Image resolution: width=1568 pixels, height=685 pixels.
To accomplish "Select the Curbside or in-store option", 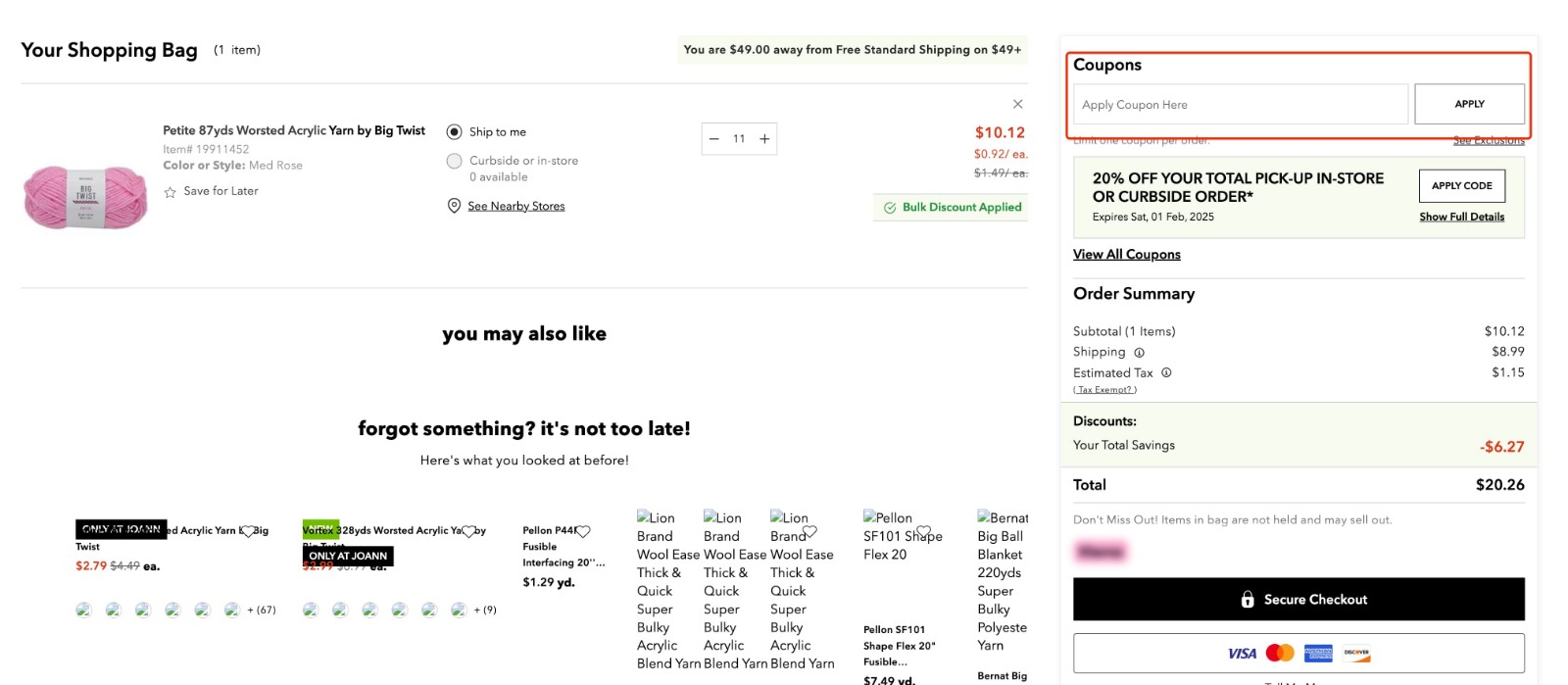I will 454,161.
